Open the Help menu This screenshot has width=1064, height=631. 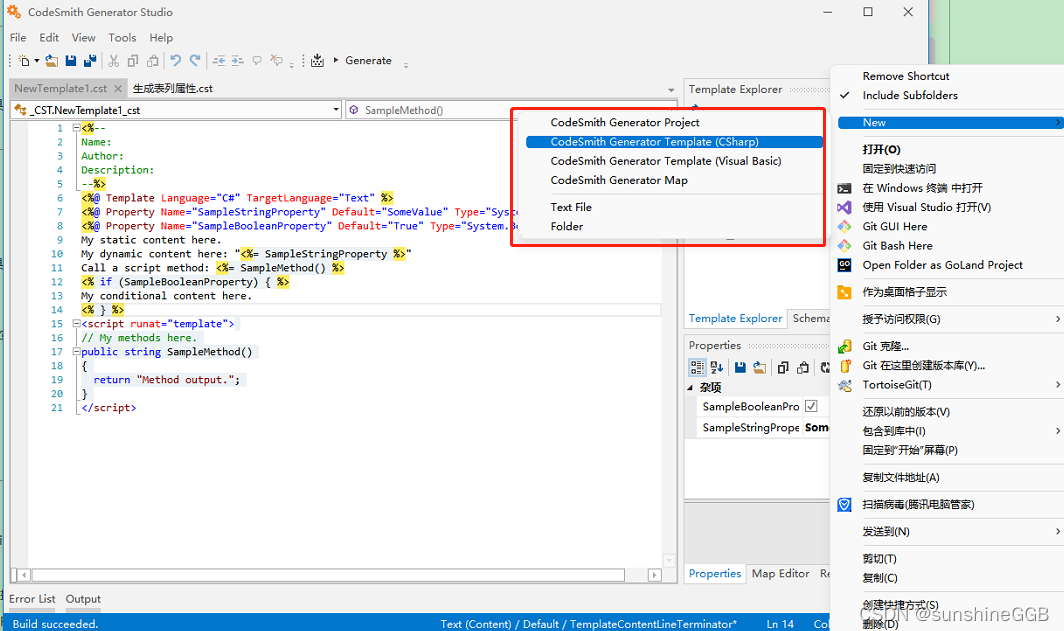(161, 37)
